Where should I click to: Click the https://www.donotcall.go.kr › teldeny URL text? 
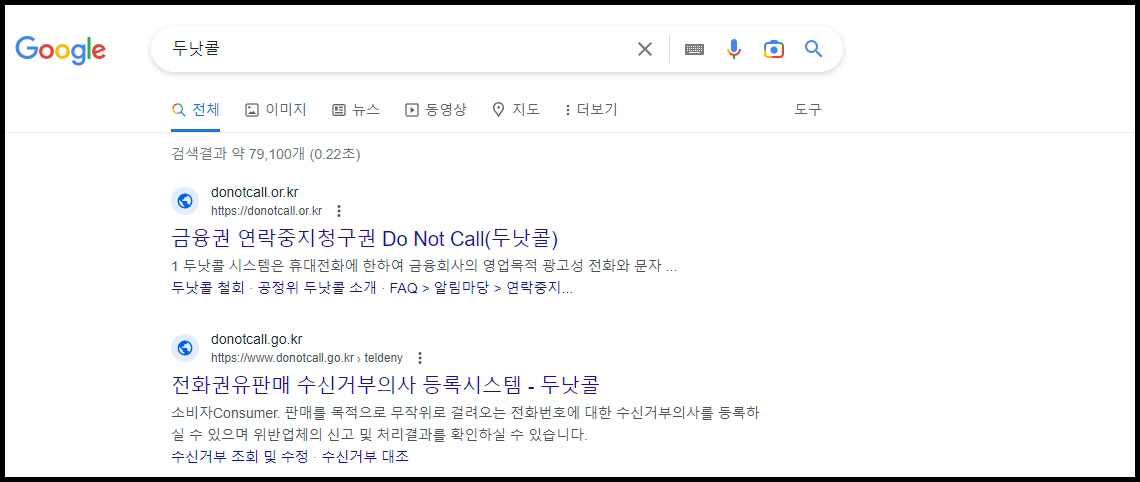click(307, 358)
